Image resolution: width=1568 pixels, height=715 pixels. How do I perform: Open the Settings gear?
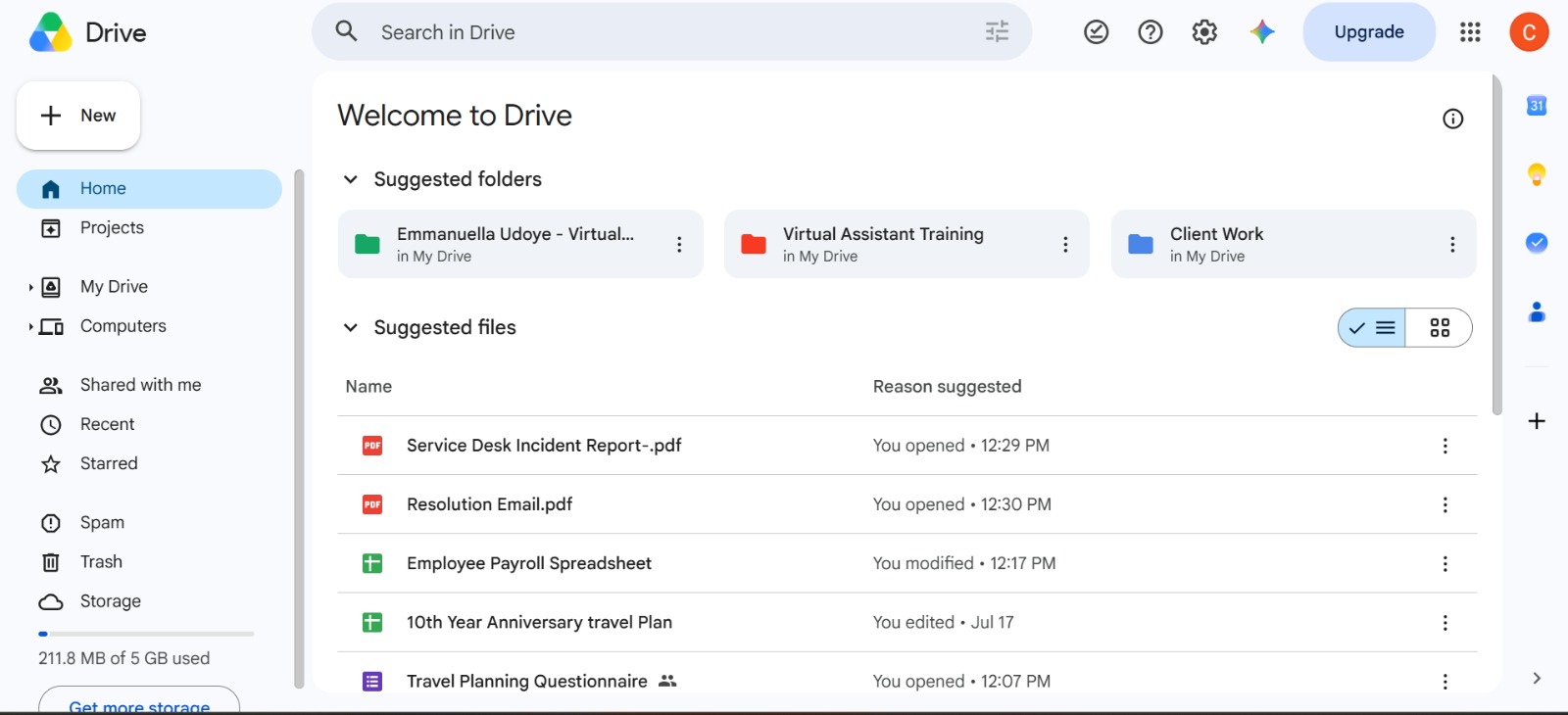click(1204, 32)
